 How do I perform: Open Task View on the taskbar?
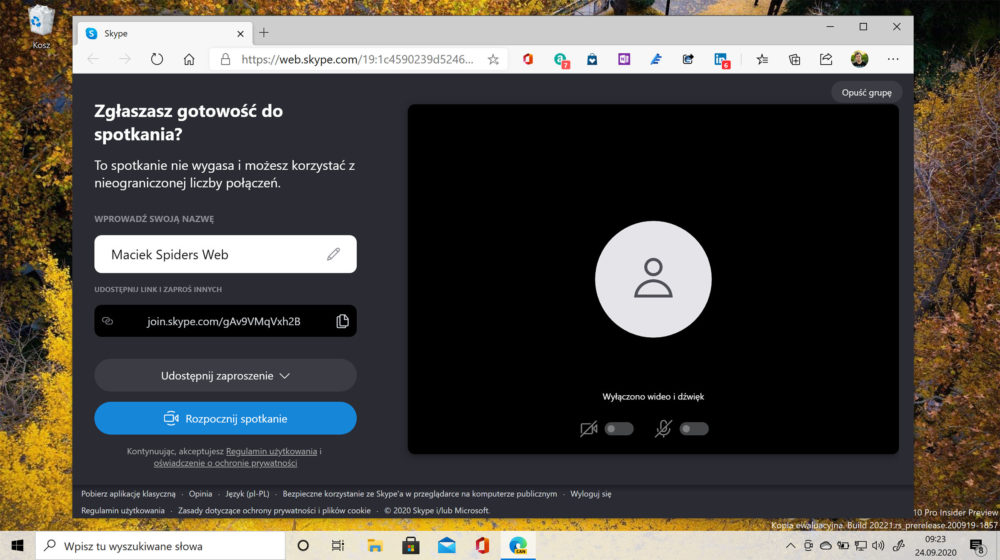coord(338,545)
